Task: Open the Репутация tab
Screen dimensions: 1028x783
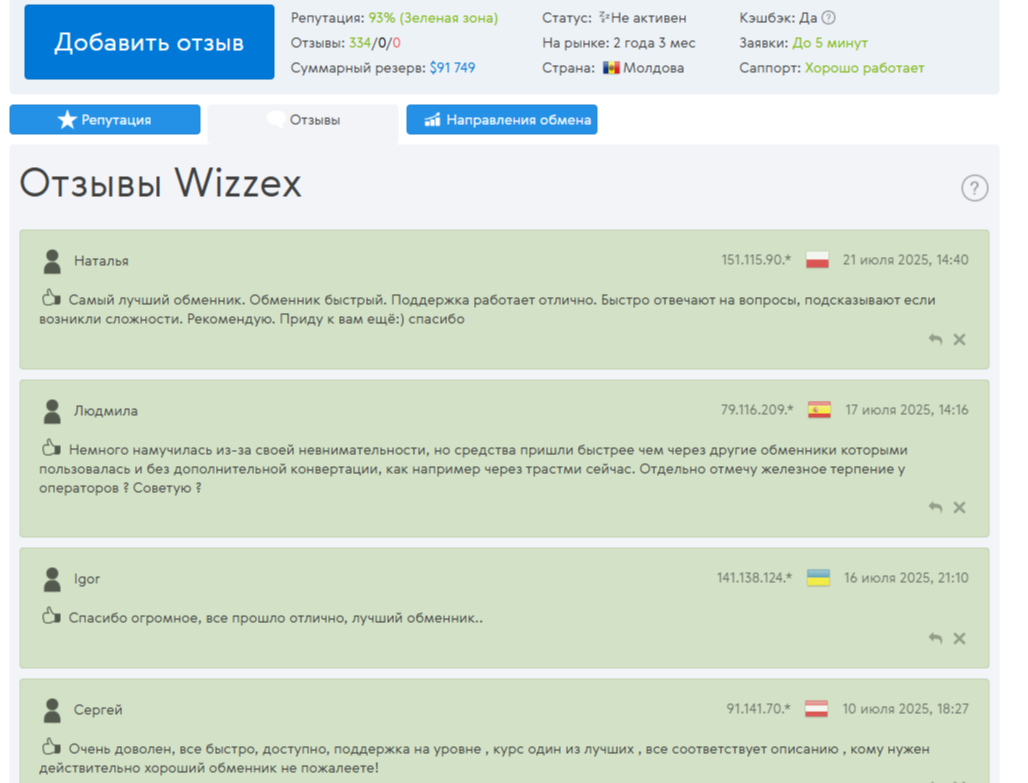Action: click(105, 119)
